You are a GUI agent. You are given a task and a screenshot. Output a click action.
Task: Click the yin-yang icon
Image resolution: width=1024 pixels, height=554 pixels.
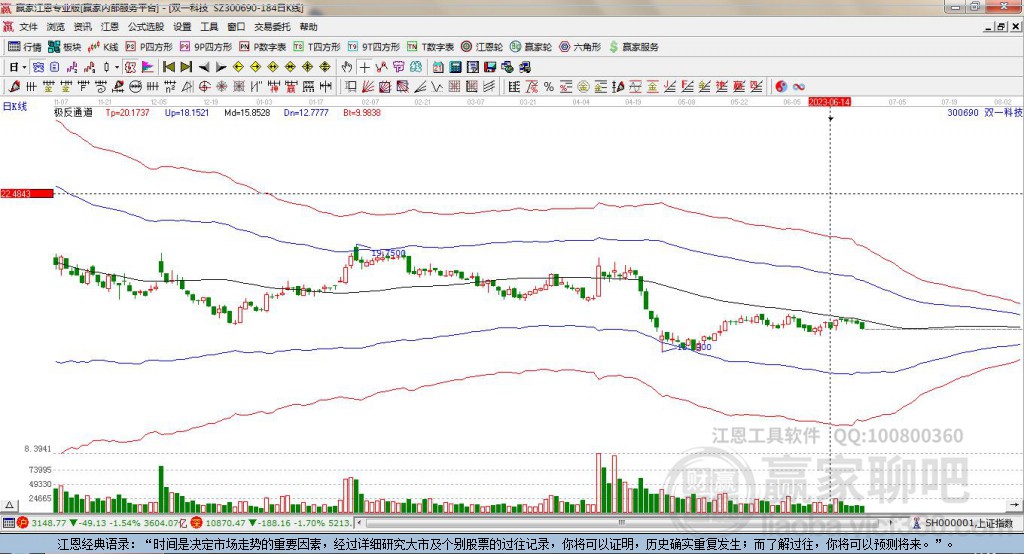tap(781, 86)
